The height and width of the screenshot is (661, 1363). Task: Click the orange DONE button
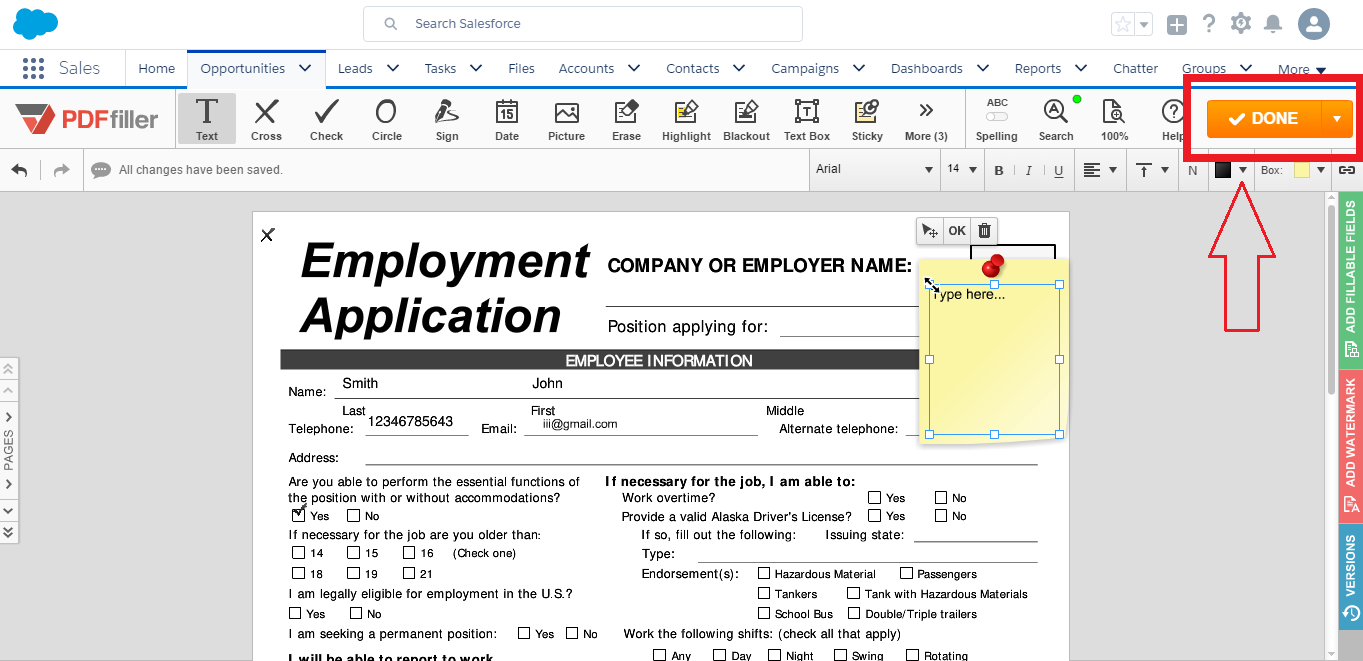(1264, 118)
